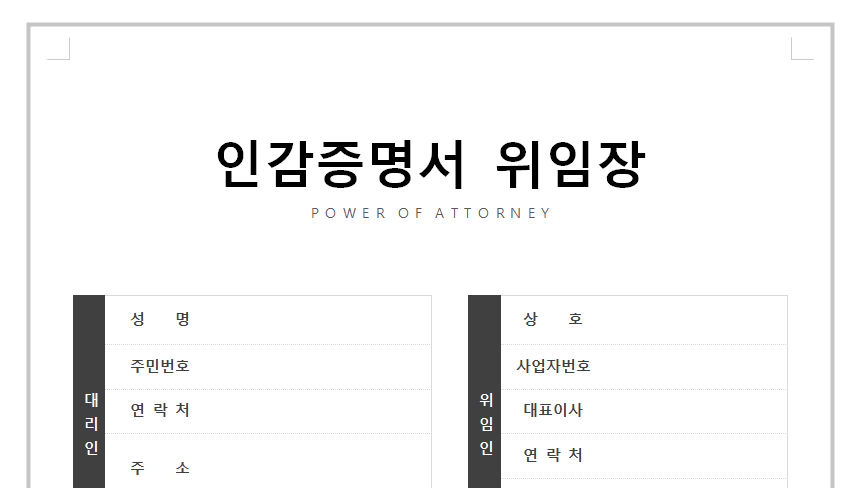Select the 성 명 label in the 대리인 table
The image size is (846, 488).
point(160,319)
